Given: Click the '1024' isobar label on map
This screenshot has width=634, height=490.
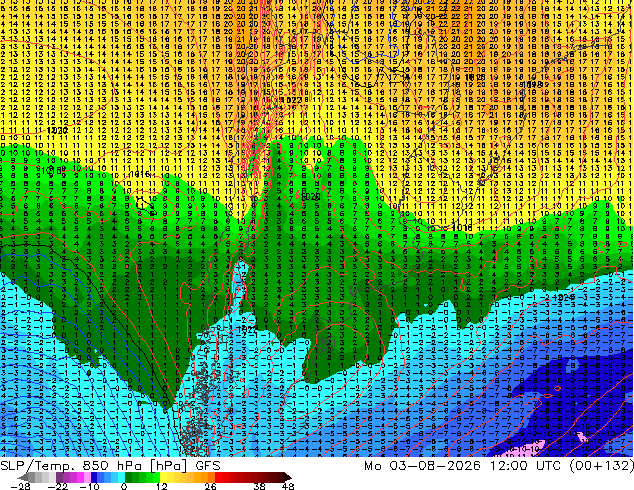Looking at the screenshot, I should (564, 298).
